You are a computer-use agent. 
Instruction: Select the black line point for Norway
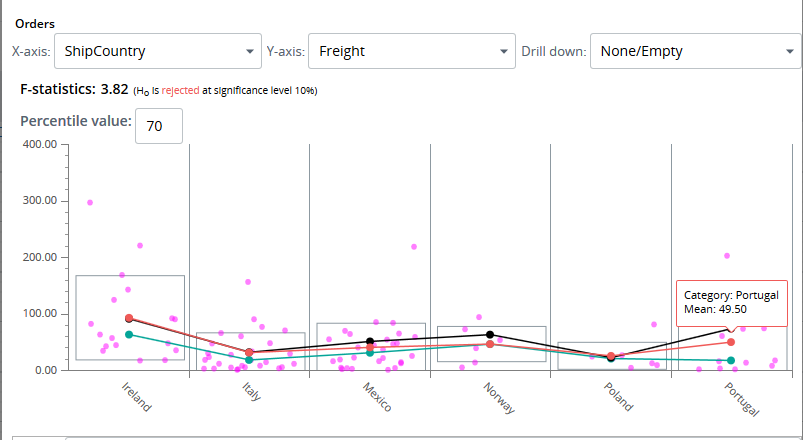[490, 335]
